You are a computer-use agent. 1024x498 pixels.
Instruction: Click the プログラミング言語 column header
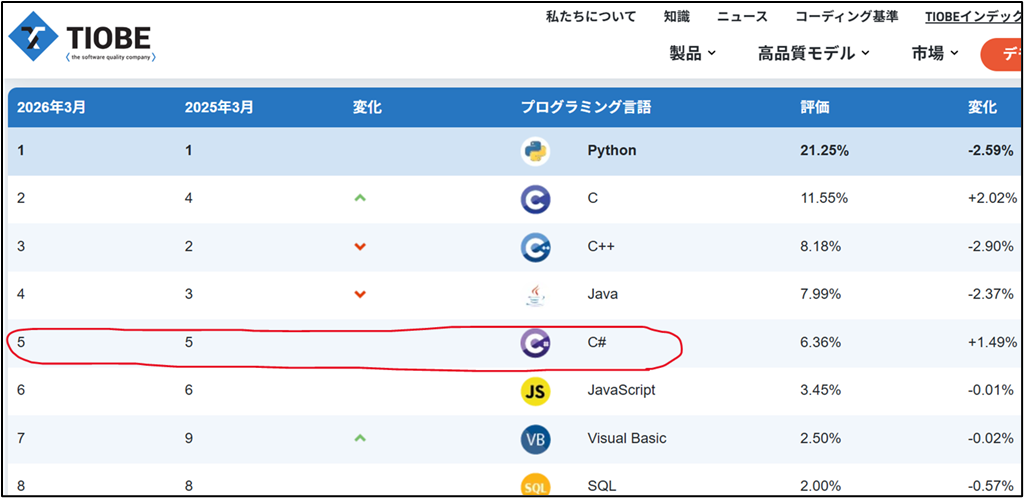[x=586, y=108]
